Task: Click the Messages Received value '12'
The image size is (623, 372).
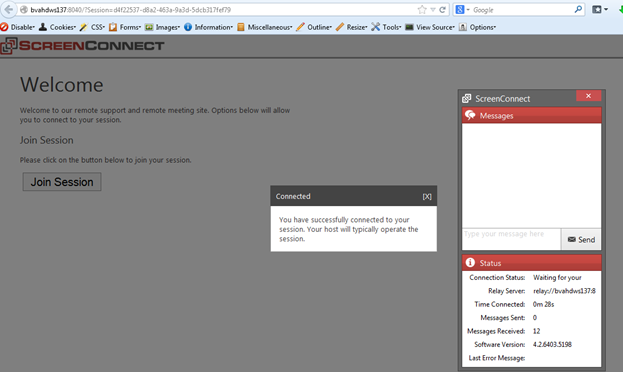Action: click(x=536, y=331)
